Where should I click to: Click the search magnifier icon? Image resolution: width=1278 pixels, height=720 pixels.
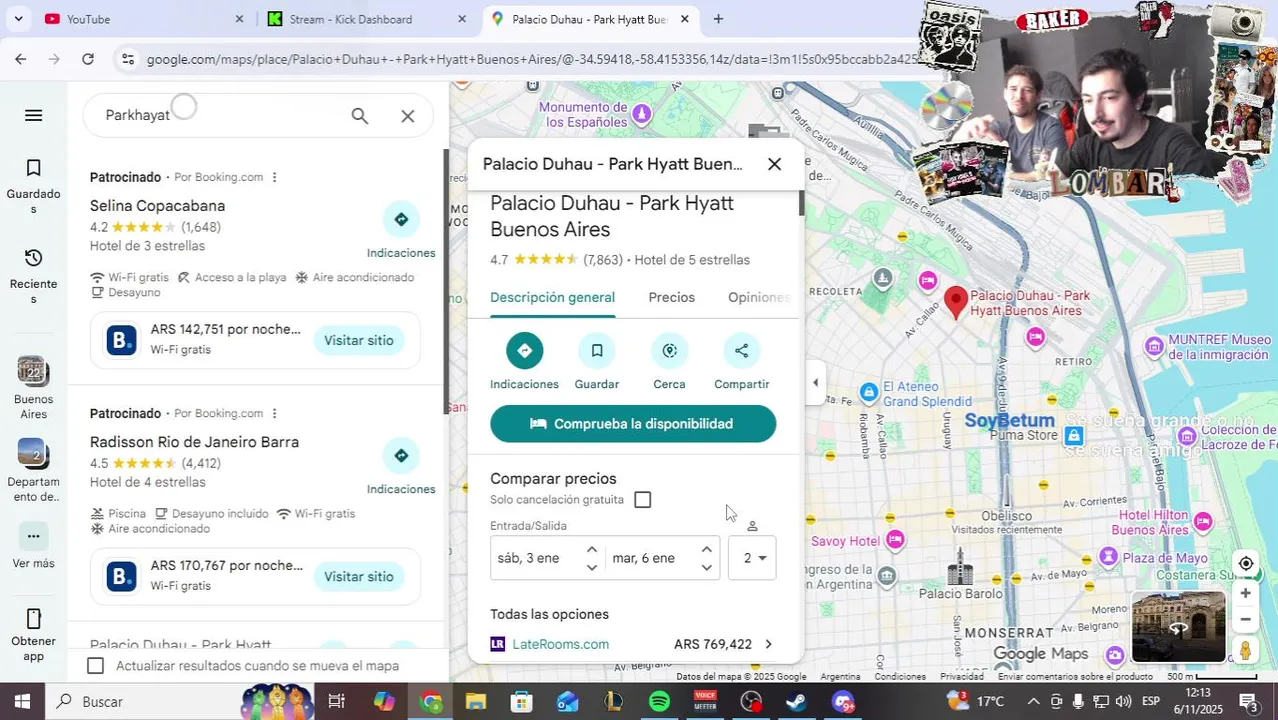[360, 116]
